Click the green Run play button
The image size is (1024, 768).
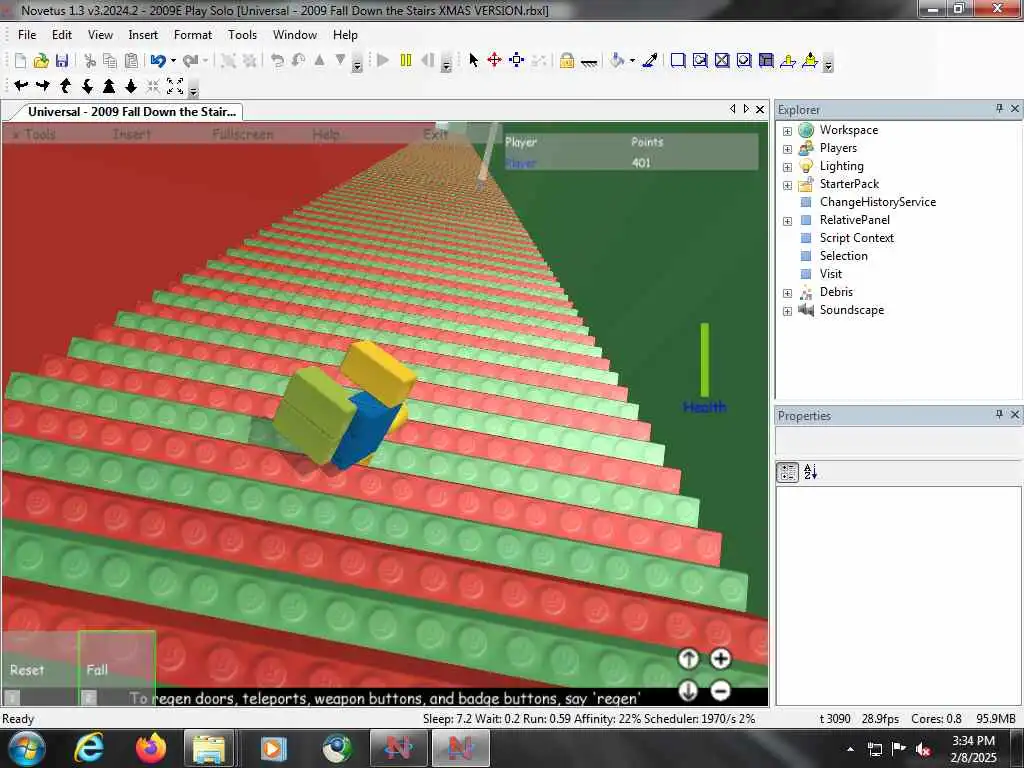(383, 61)
